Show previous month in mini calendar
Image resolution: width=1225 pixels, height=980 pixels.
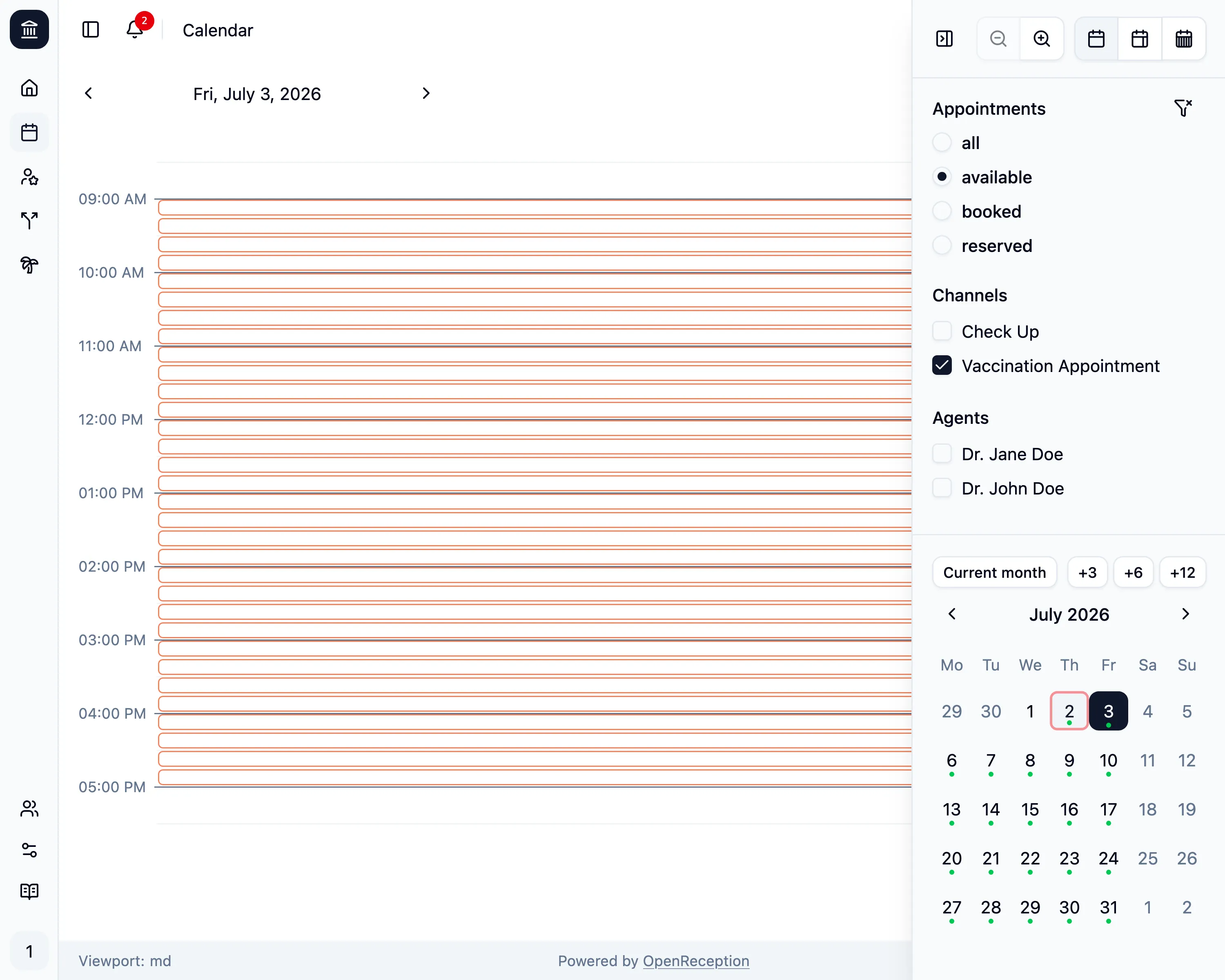click(x=952, y=614)
